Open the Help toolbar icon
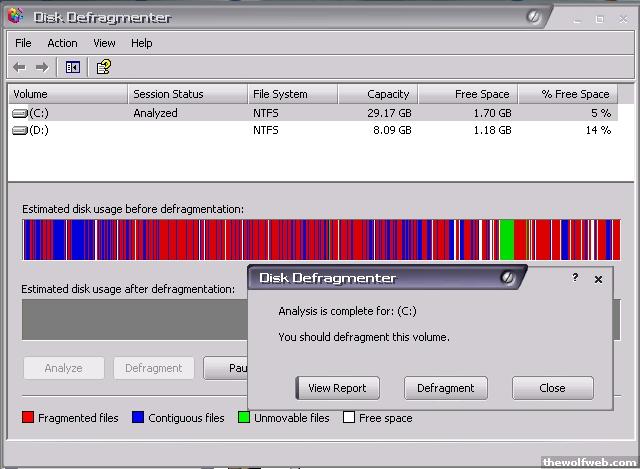The height and width of the screenshot is (469, 640). click(103, 67)
